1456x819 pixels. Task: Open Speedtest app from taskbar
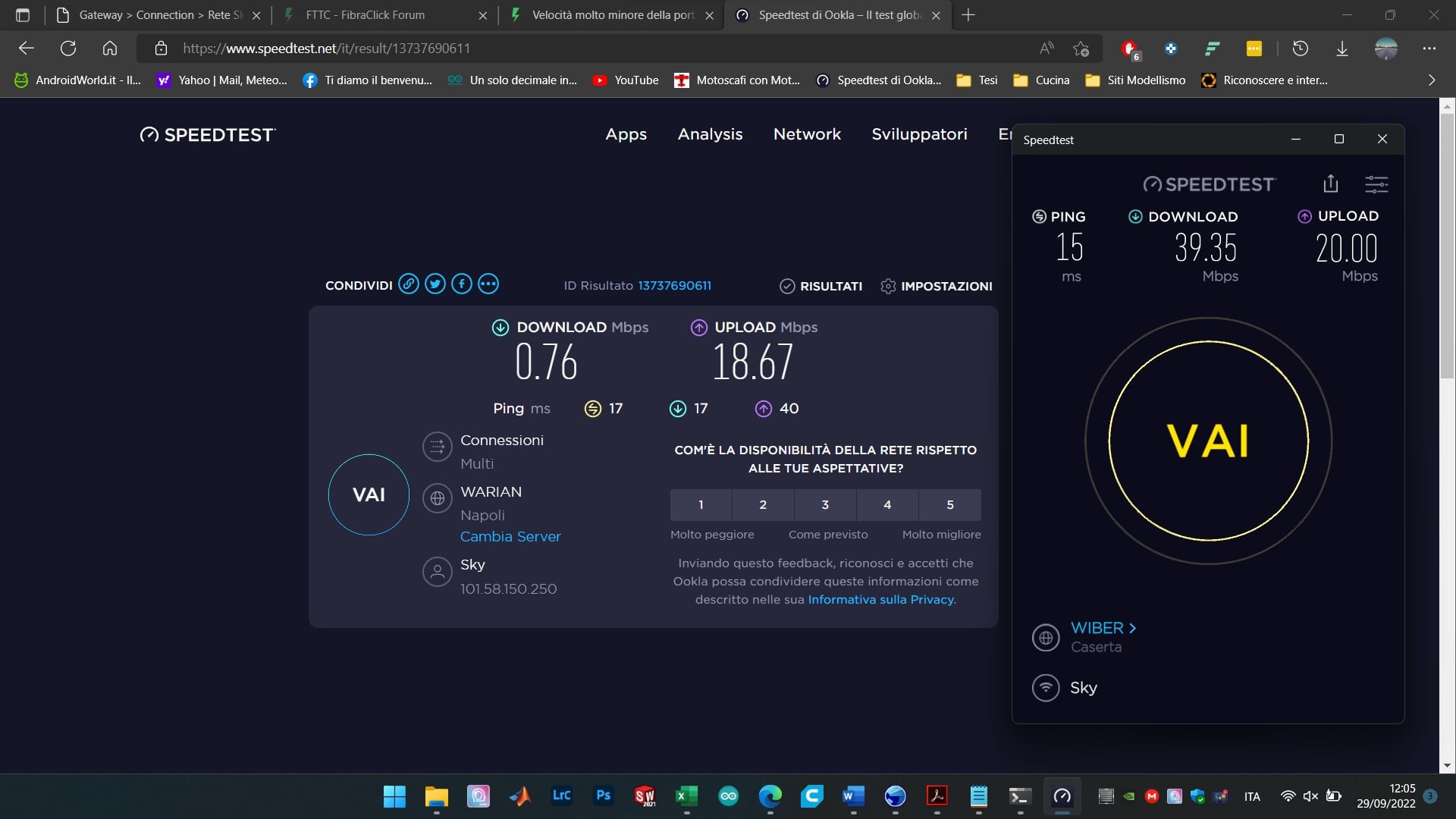tap(1062, 796)
